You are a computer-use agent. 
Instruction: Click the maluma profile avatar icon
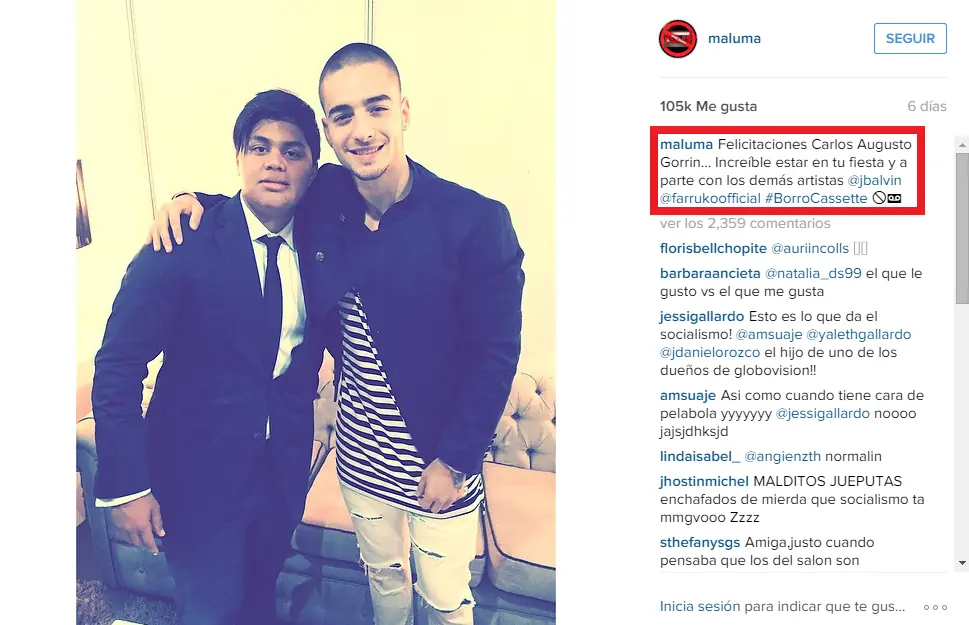[x=677, y=38]
